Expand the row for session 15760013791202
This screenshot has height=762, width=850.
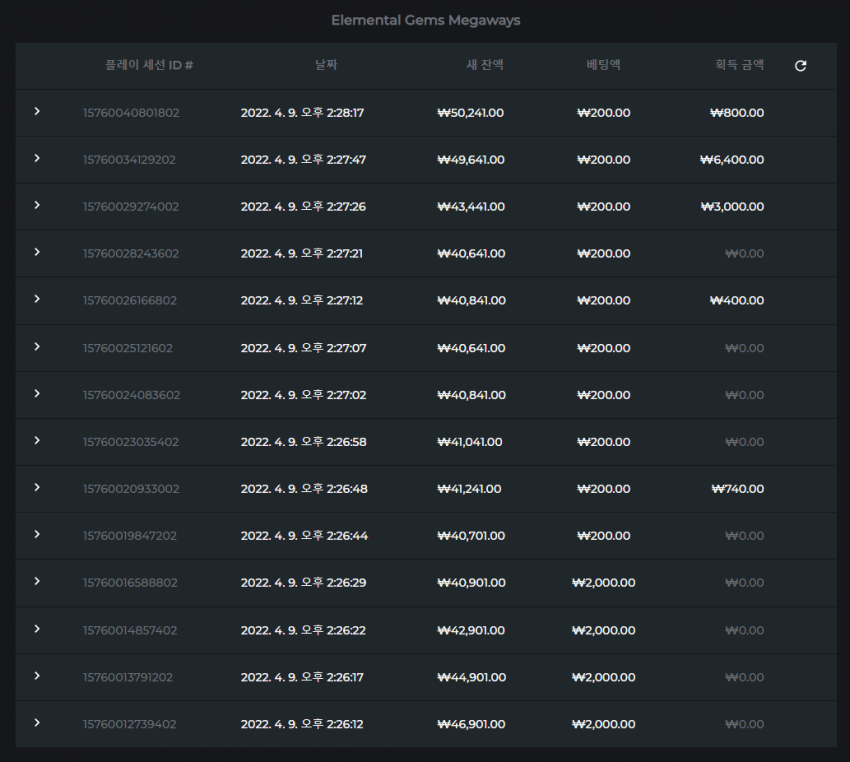(37, 676)
